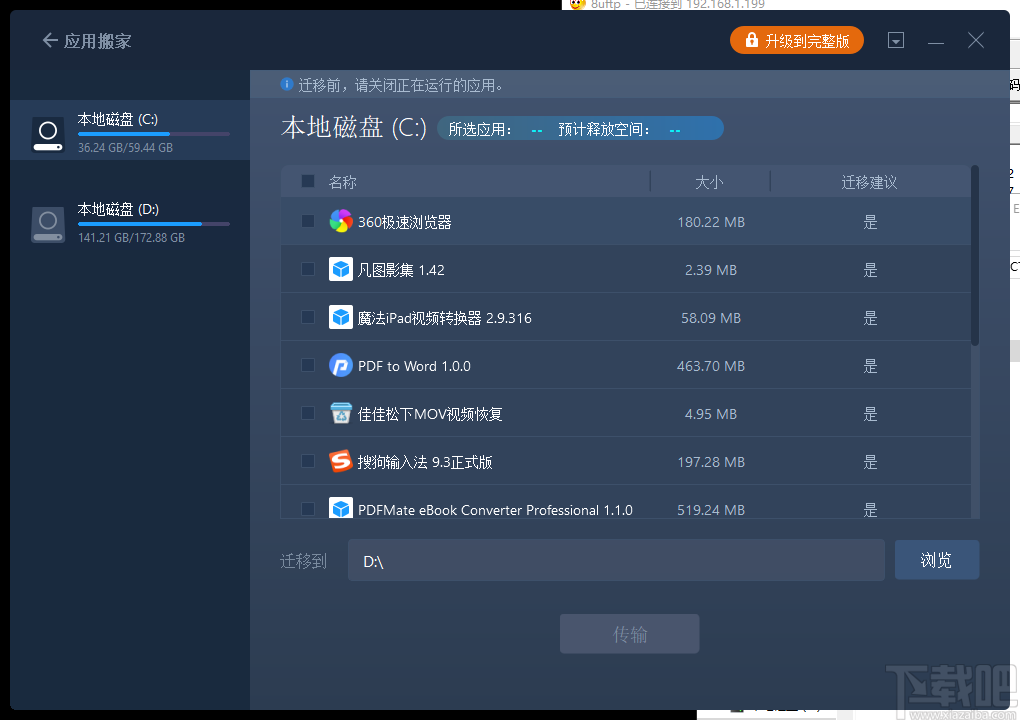Click the back arrow beside 应用搬家
Image resolution: width=1020 pixels, height=720 pixels.
coord(48,40)
